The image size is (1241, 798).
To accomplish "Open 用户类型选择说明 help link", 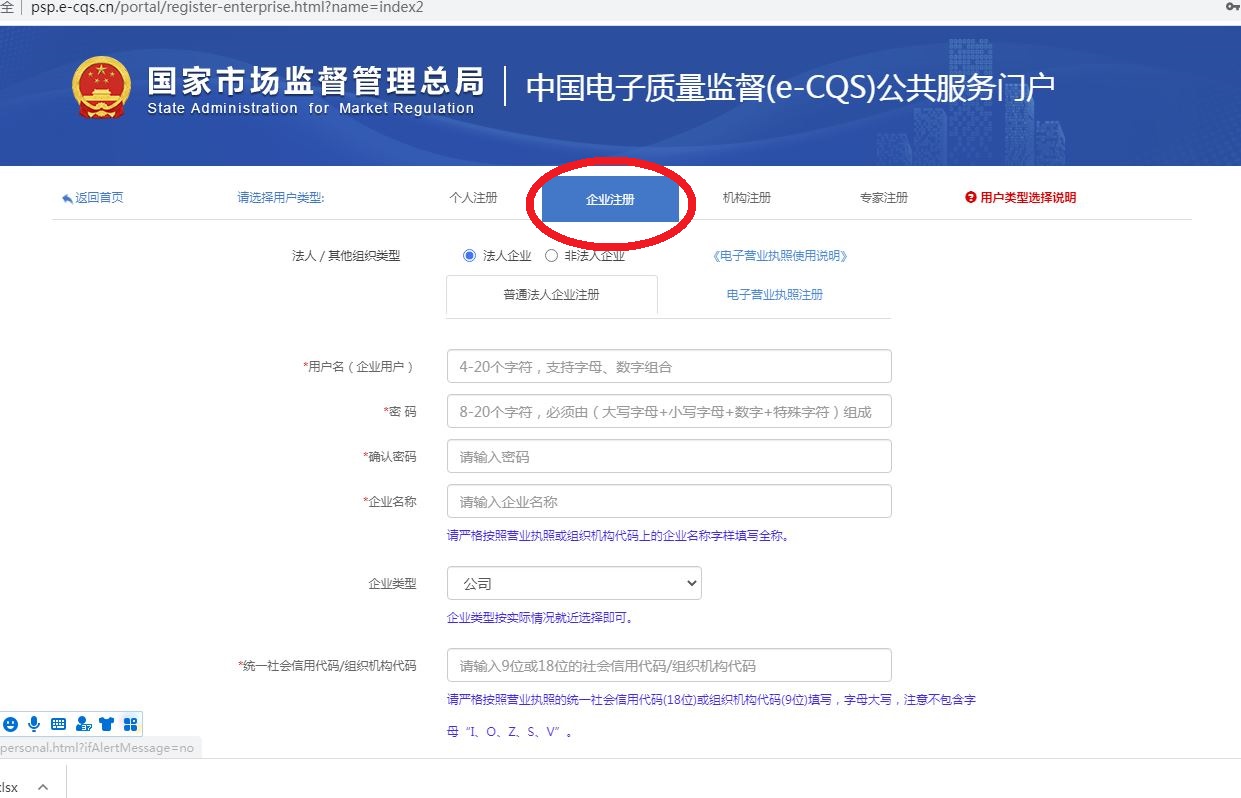I will (x=1020, y=198).
